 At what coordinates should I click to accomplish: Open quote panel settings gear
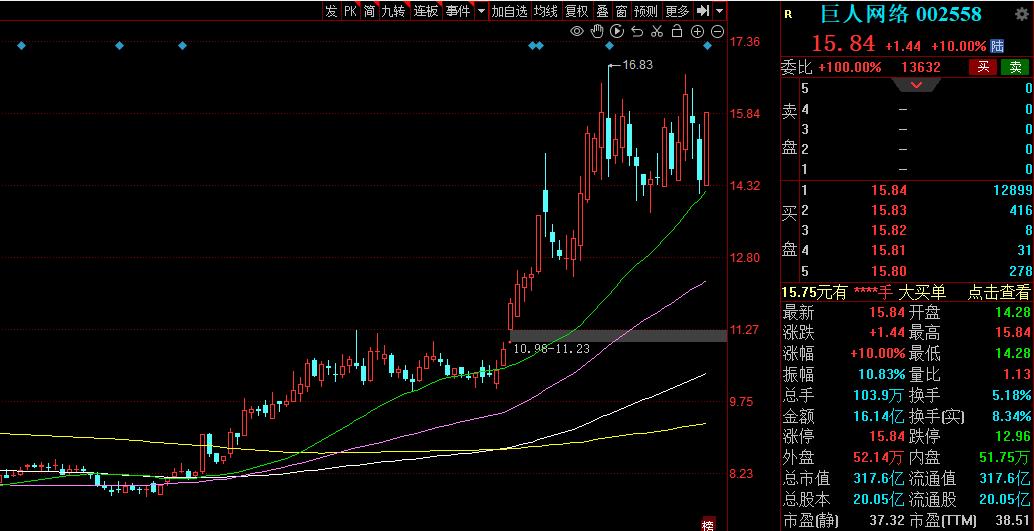coord(1021,13)
